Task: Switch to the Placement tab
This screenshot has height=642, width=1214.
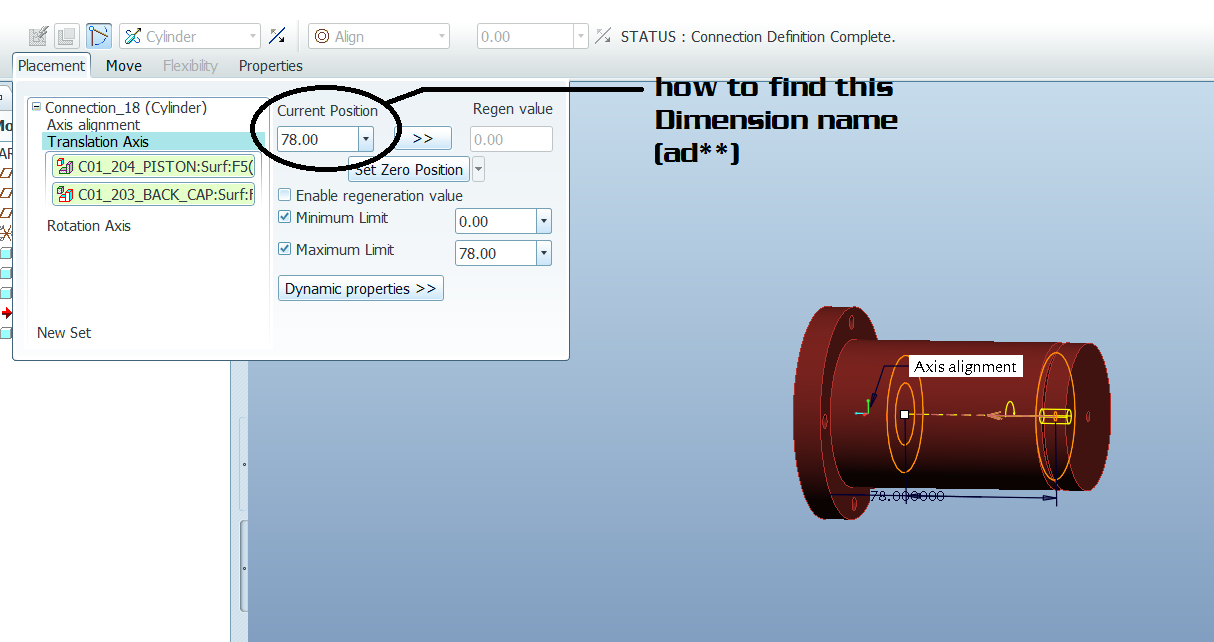Action: [52, 66]
